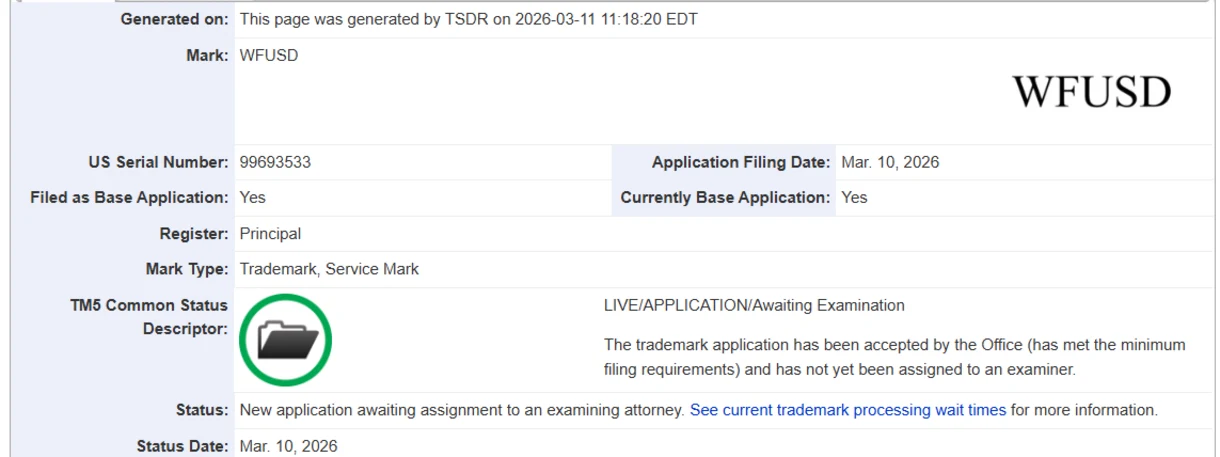
Task: Select the Application Filing Date value
Action: tap(890, 162)
